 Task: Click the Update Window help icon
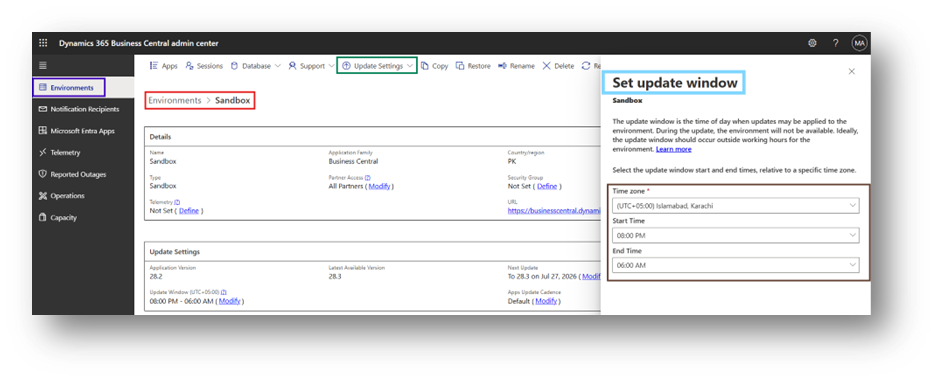[223, 292]
